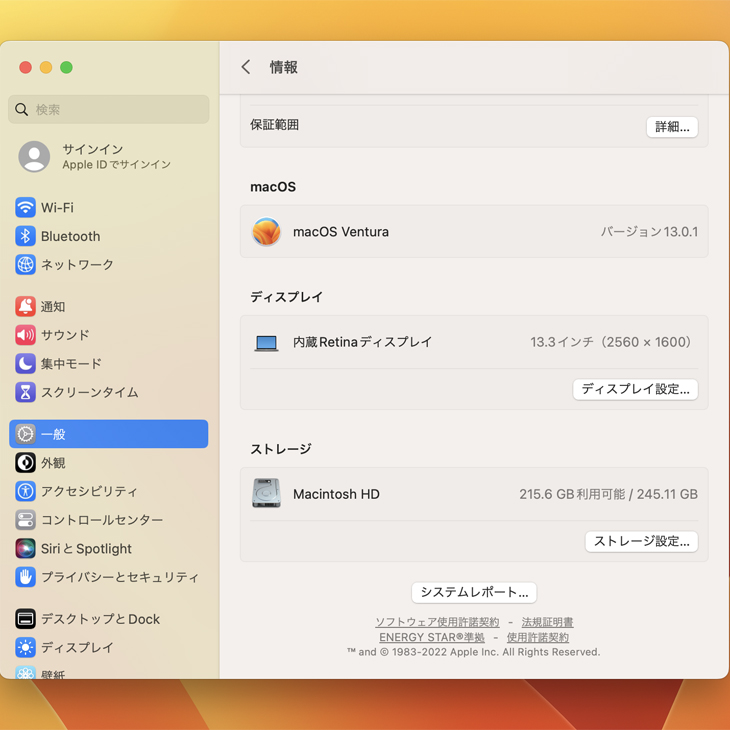This screenshot has width=730, height=730.
Task: Open ネットワーク globe icon
Action: click(25, 265)
